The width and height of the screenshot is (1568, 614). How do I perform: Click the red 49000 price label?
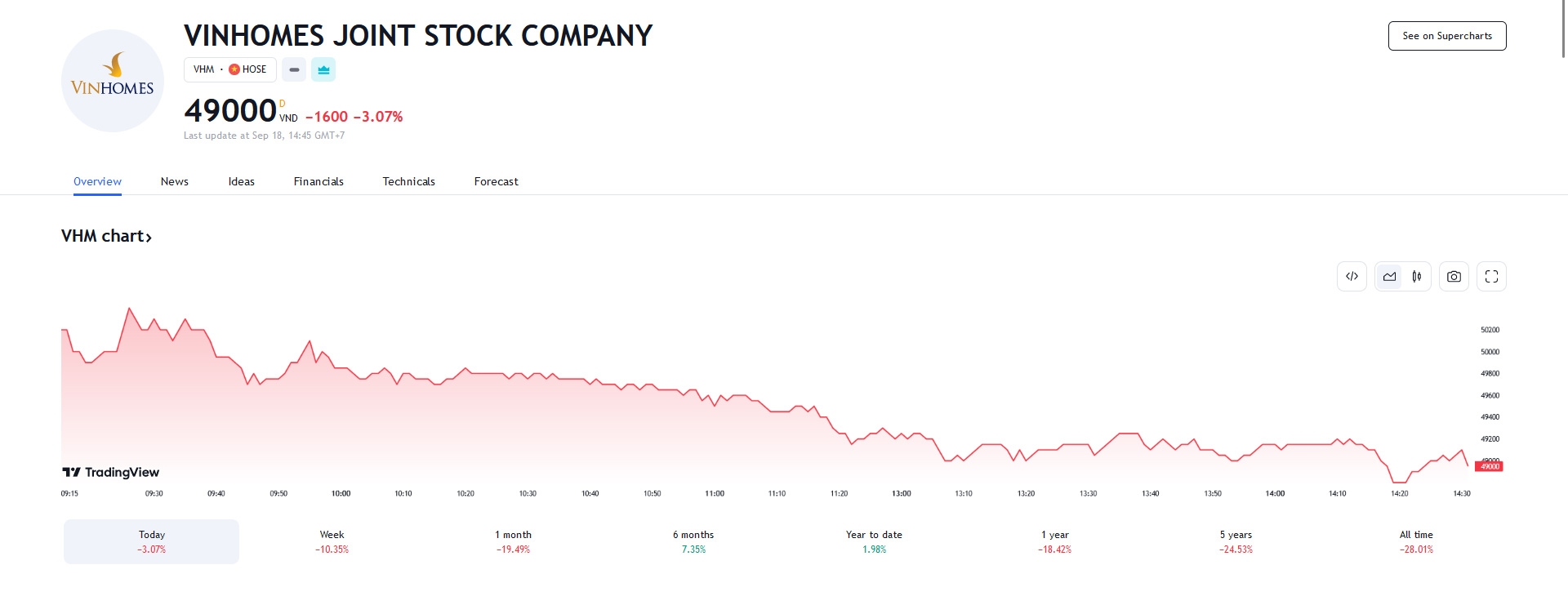tap(1490, 466)
